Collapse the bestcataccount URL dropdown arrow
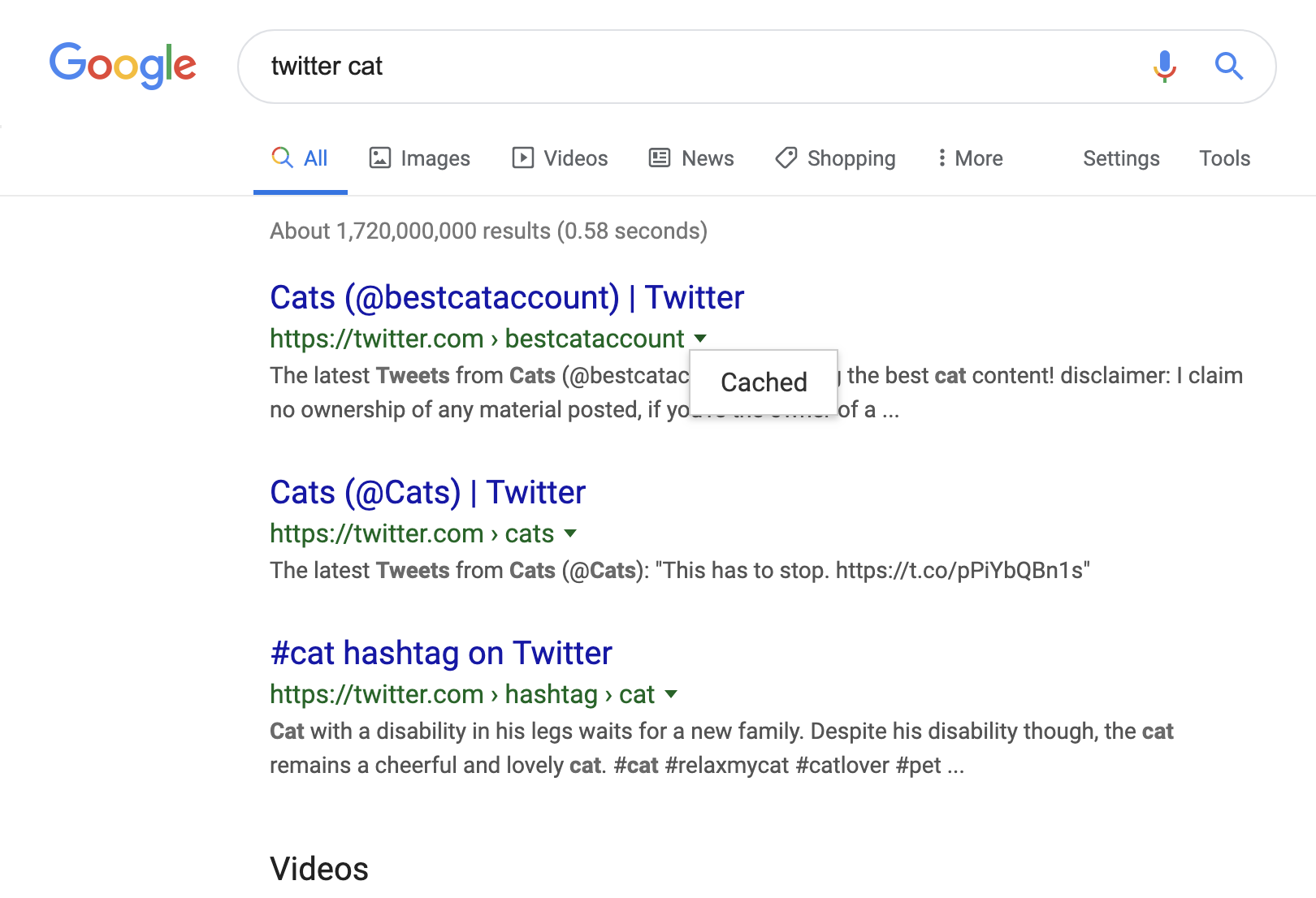This screenshot has width=1316, height=898. (x=700, y=339)
